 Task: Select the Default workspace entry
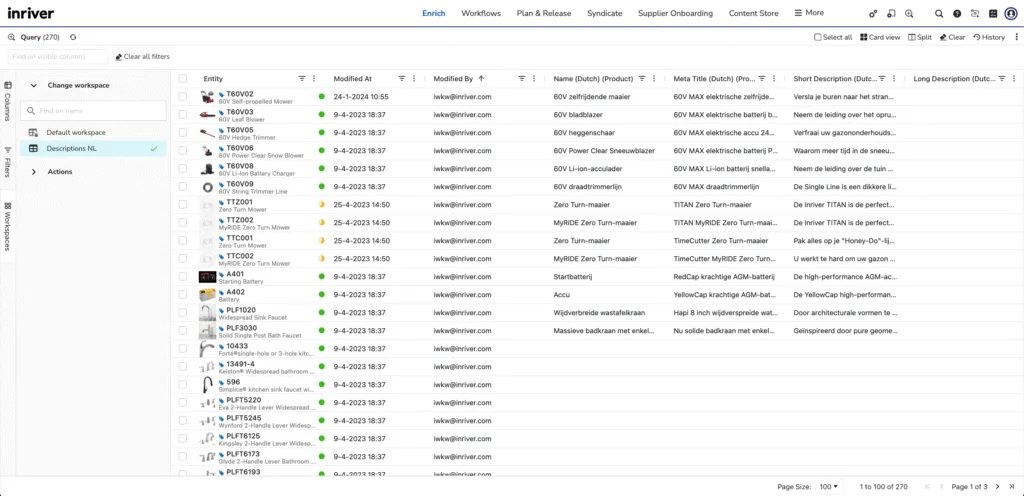coord(75,132)
